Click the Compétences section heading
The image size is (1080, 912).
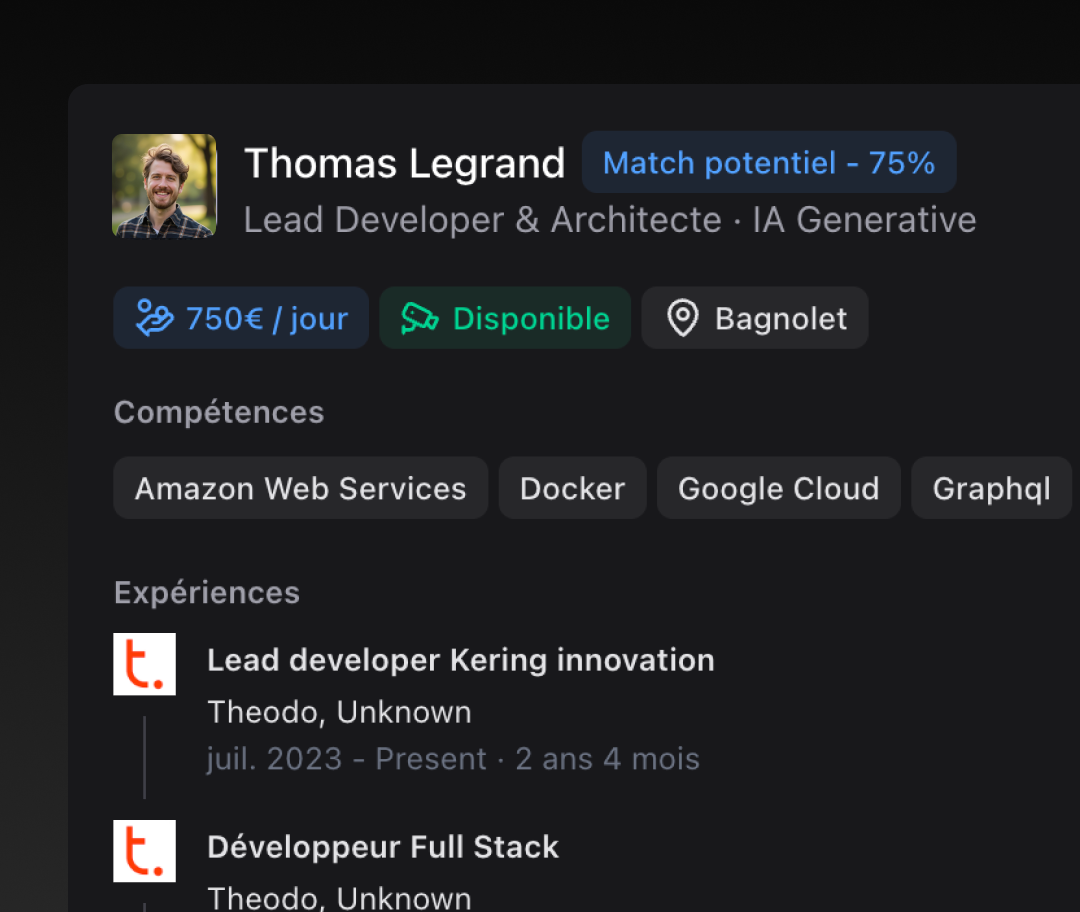tap(219, 412)
